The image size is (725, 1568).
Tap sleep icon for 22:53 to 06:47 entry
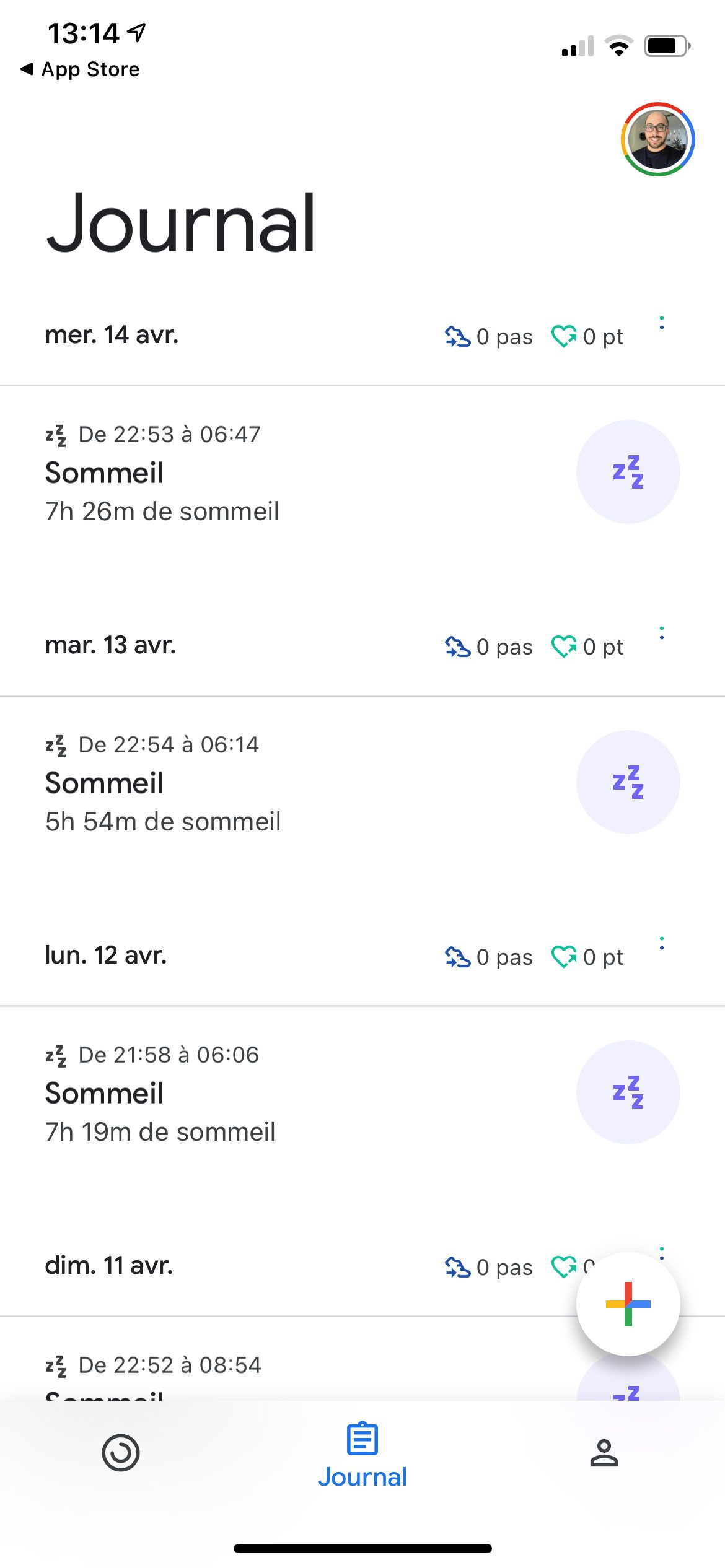pyautogui.click(x=628, y=472)
